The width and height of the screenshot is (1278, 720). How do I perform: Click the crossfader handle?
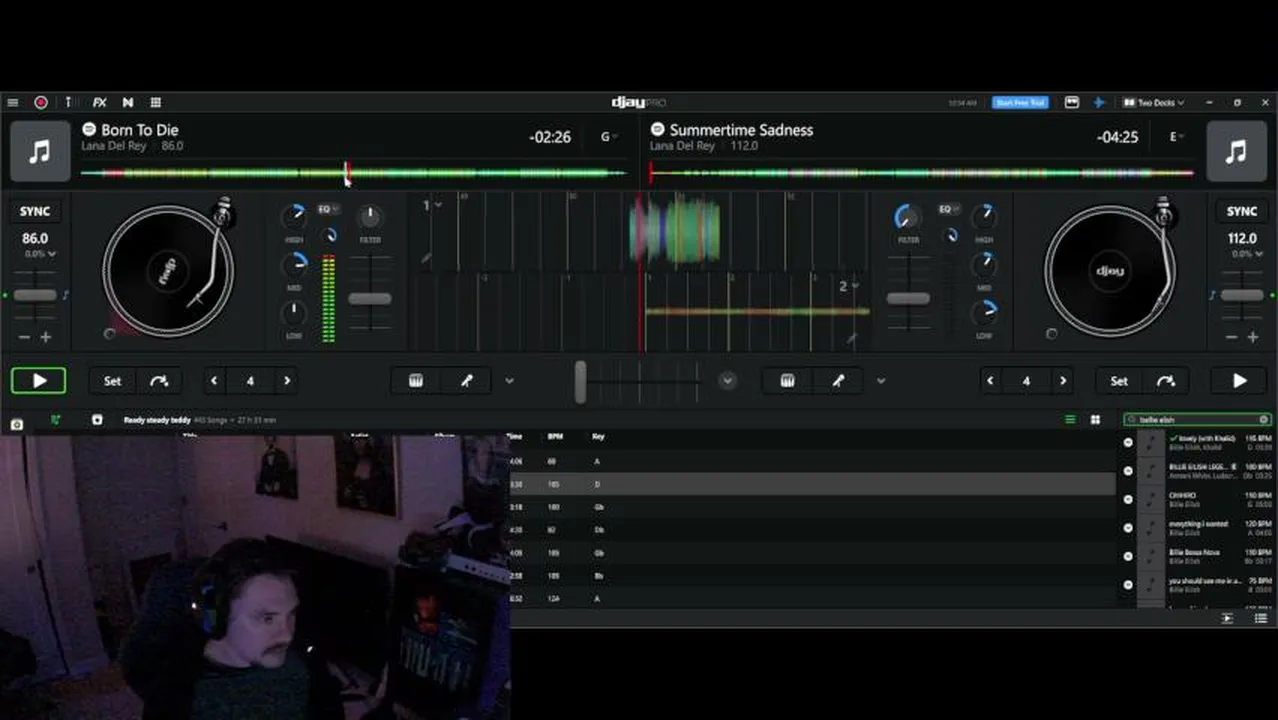click(580, 382)
